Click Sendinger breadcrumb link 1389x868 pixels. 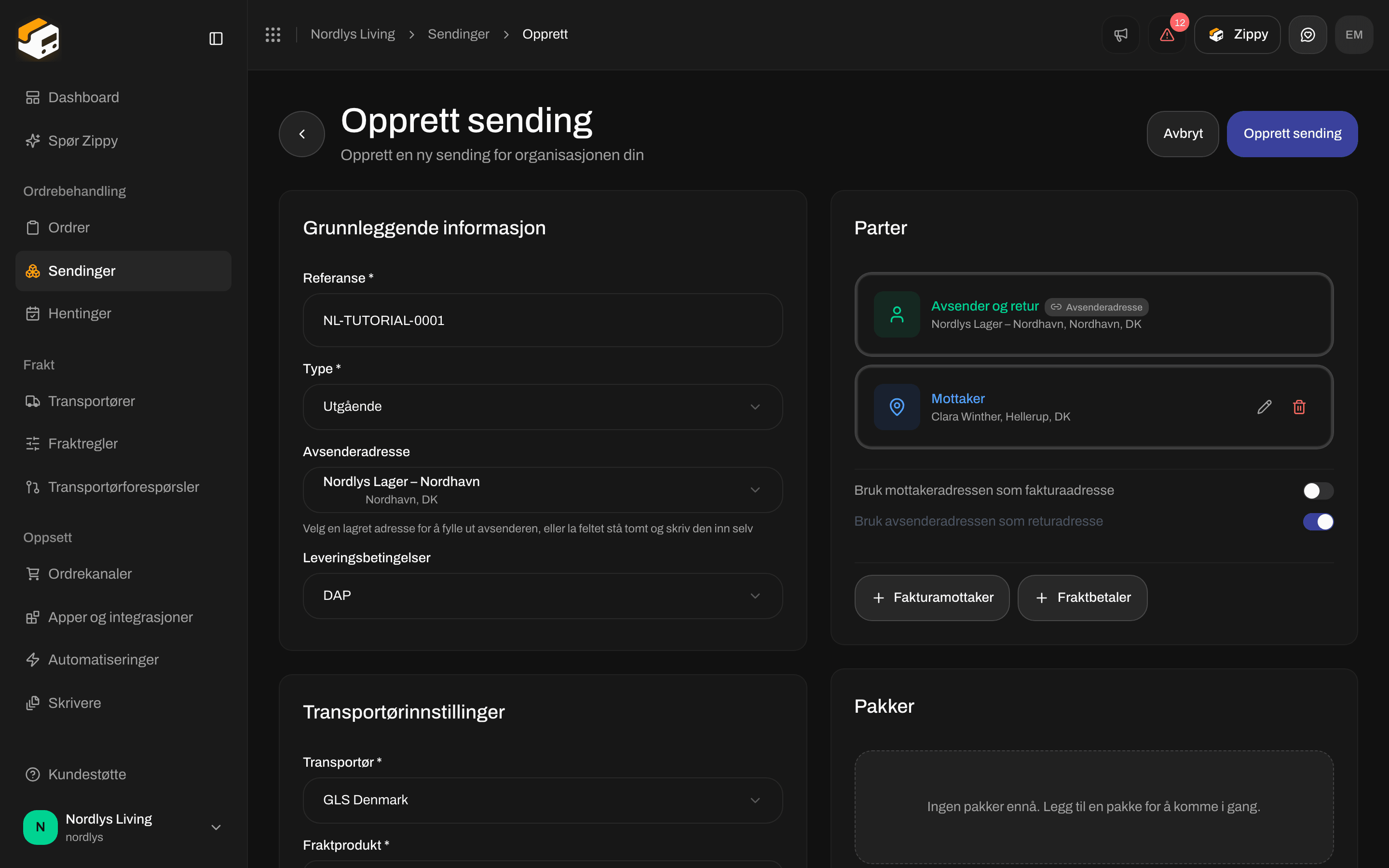(459, 34)
